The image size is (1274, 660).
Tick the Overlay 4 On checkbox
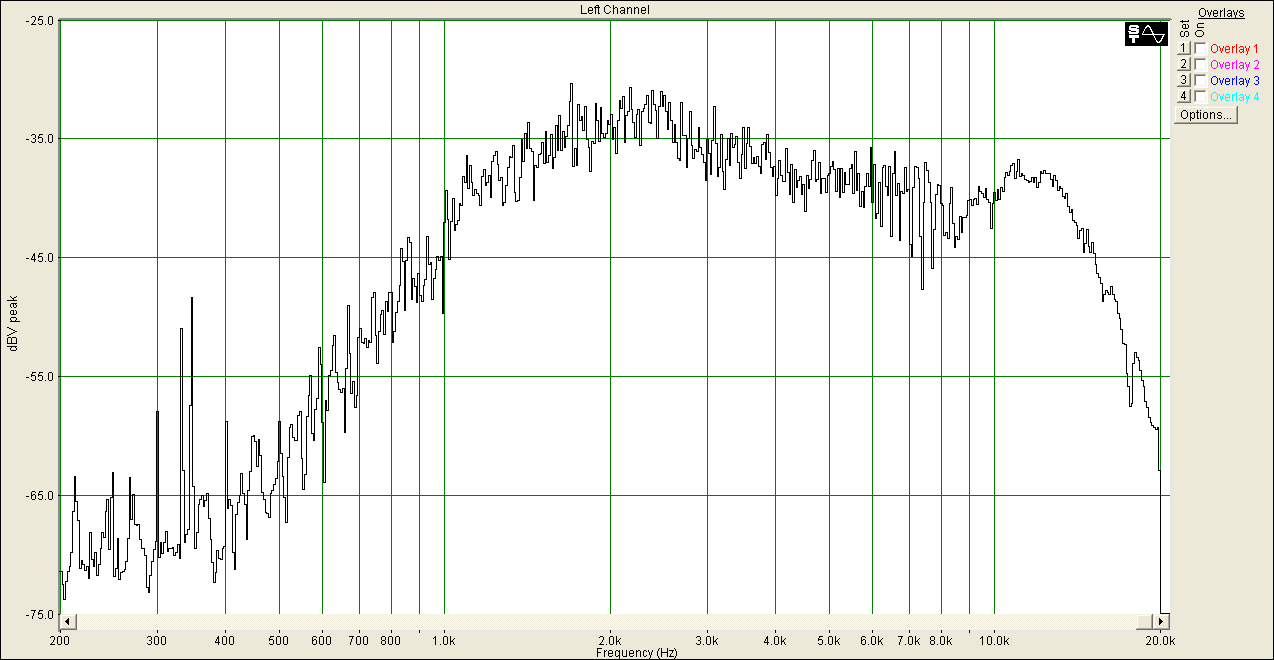(1200, 96)
